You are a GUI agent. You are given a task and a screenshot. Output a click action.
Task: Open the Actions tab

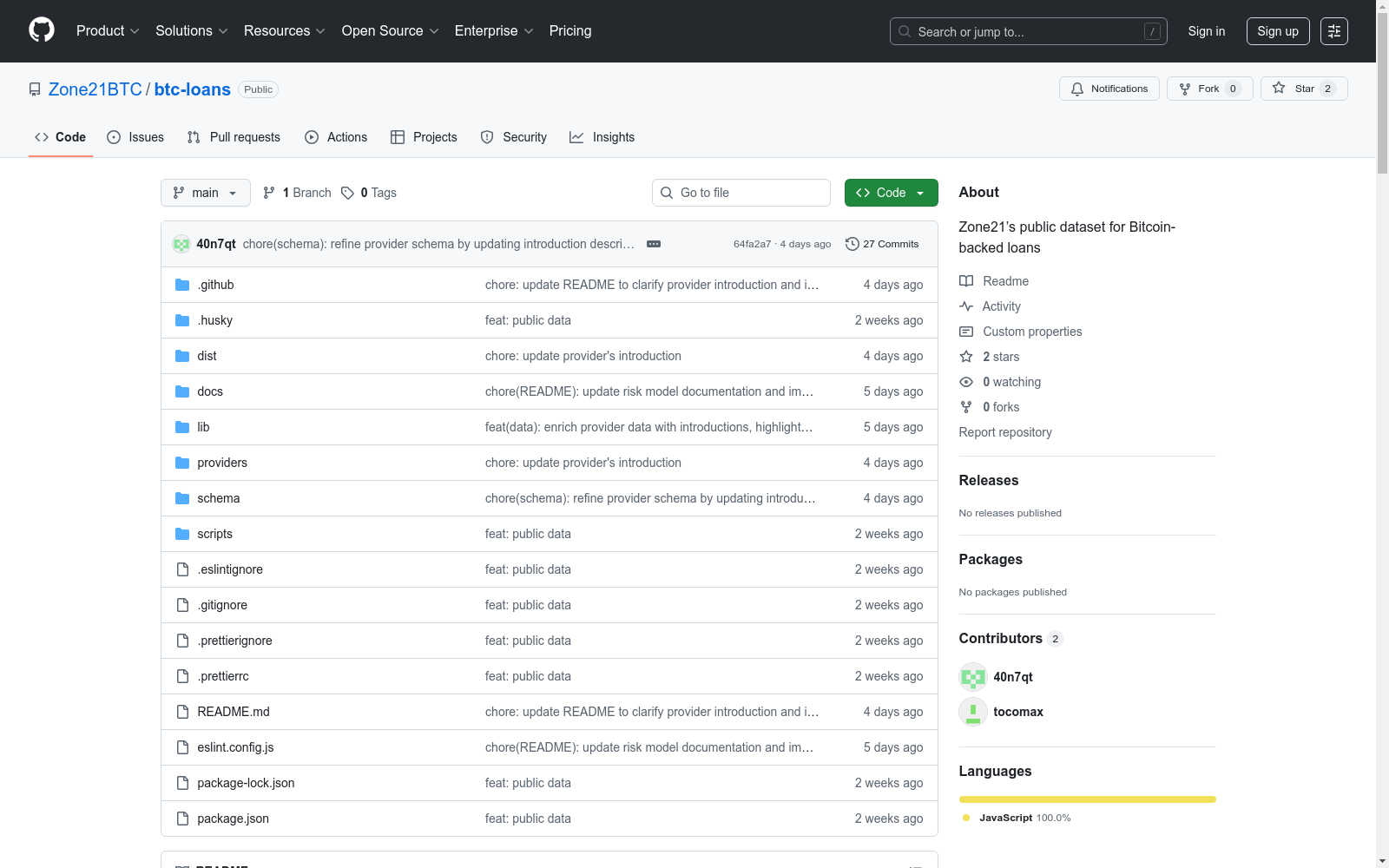[336, 137]
